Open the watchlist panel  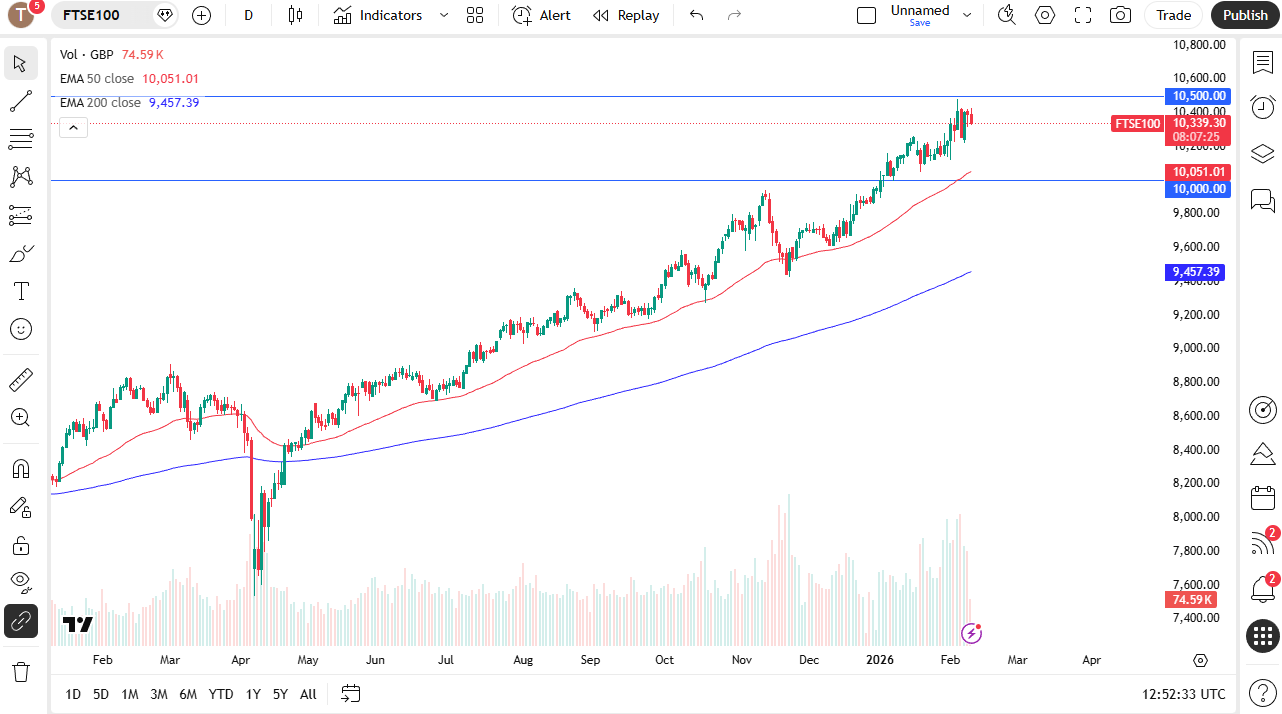pyautogui.click(x=1263, y=62)
